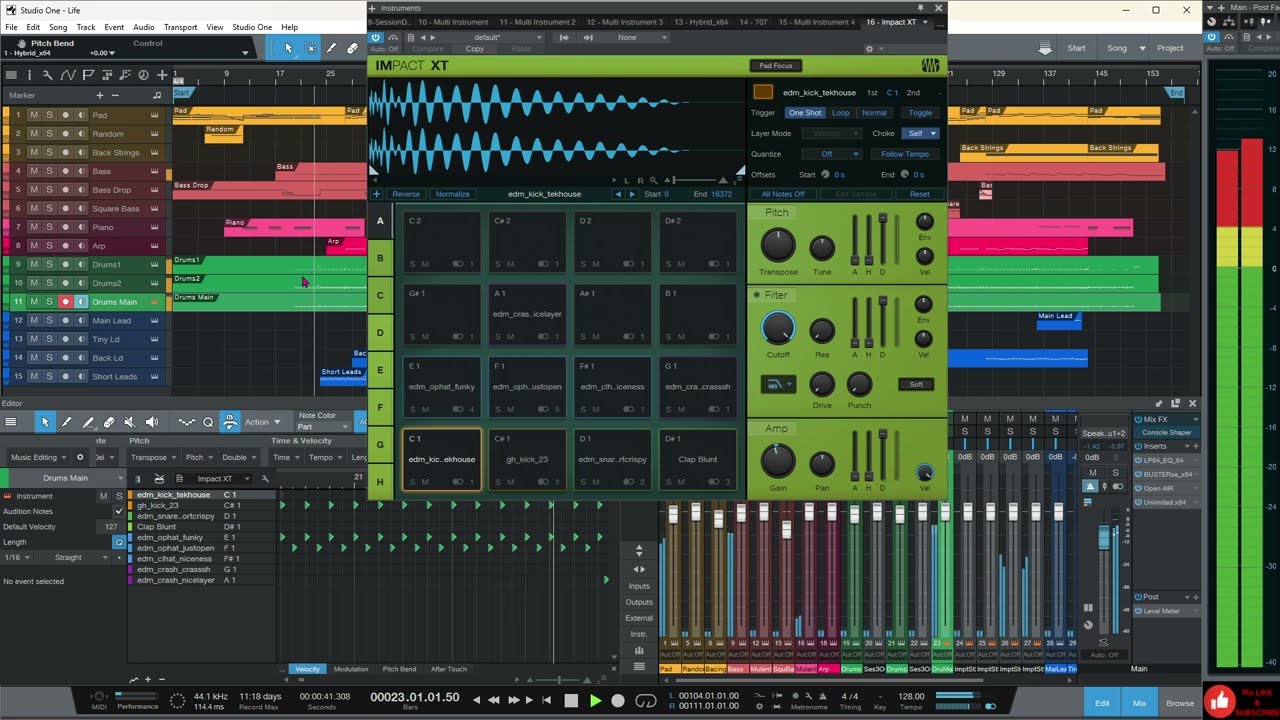Image resolution: width=1280 pixels, height=720 pixels.
Task: Open the Transpose dropdown in editor
Action: pyautogui.click(x=154, y=457)
